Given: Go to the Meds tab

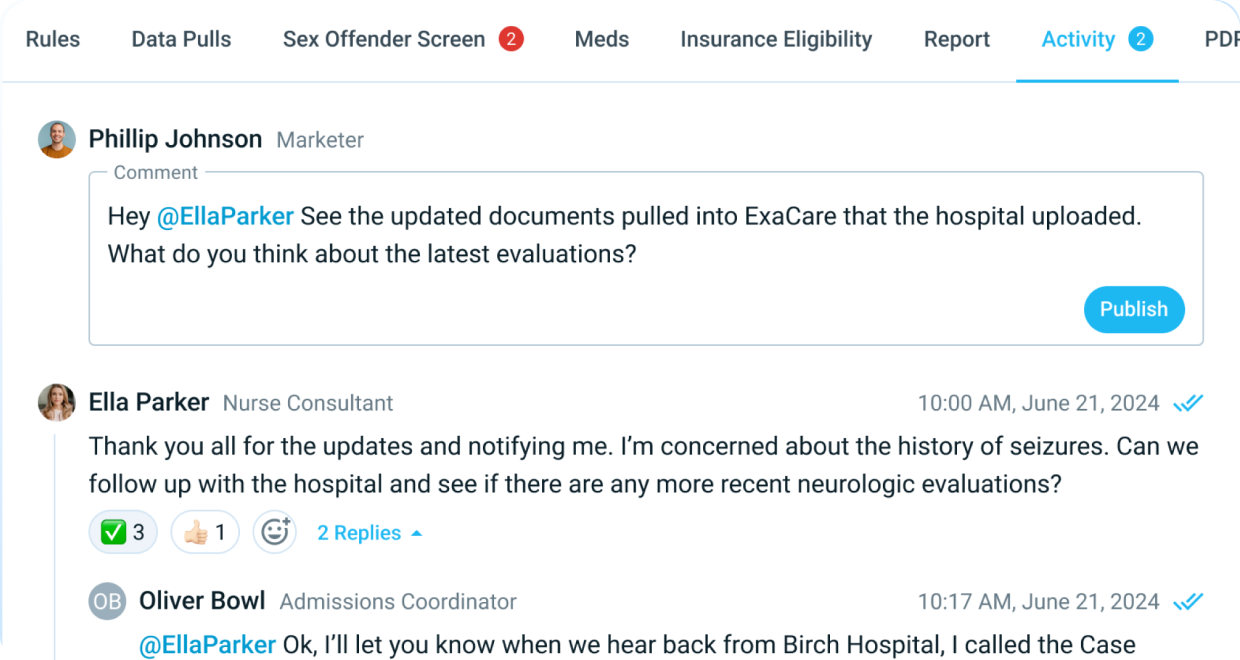Looking at the screenshot, I should 602,40.
